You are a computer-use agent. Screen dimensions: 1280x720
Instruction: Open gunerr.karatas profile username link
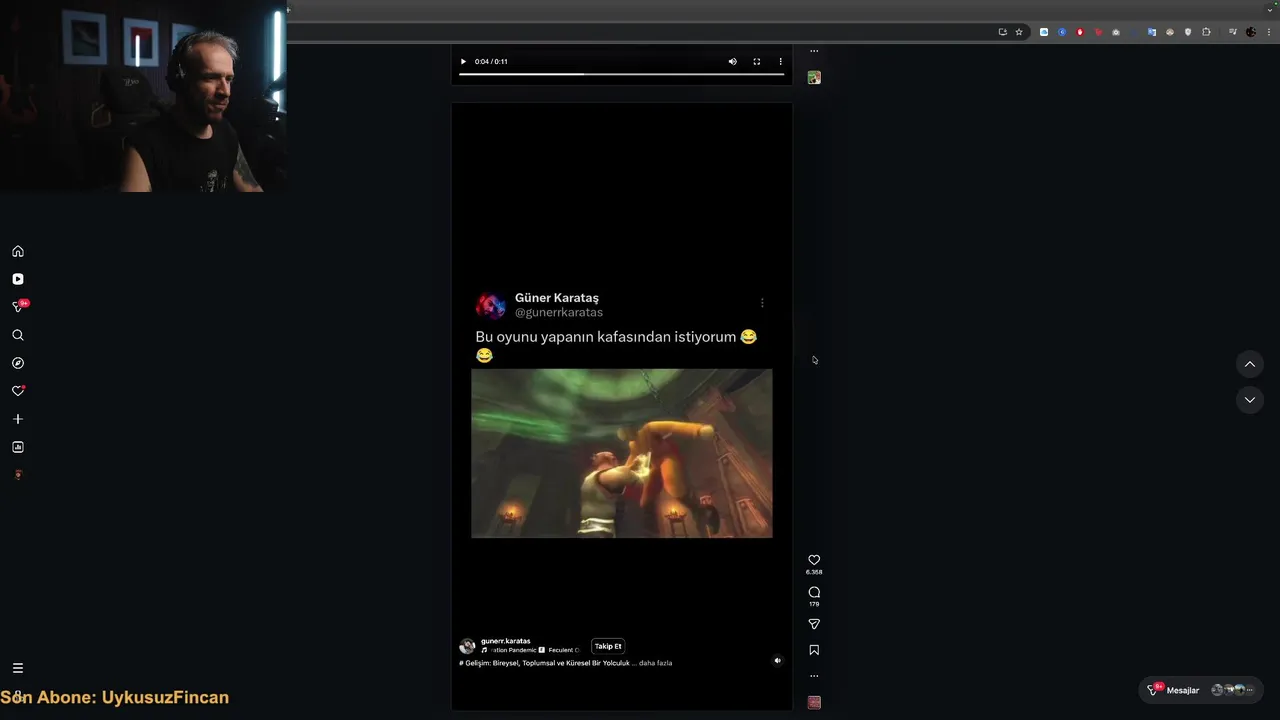click(506, 641)
